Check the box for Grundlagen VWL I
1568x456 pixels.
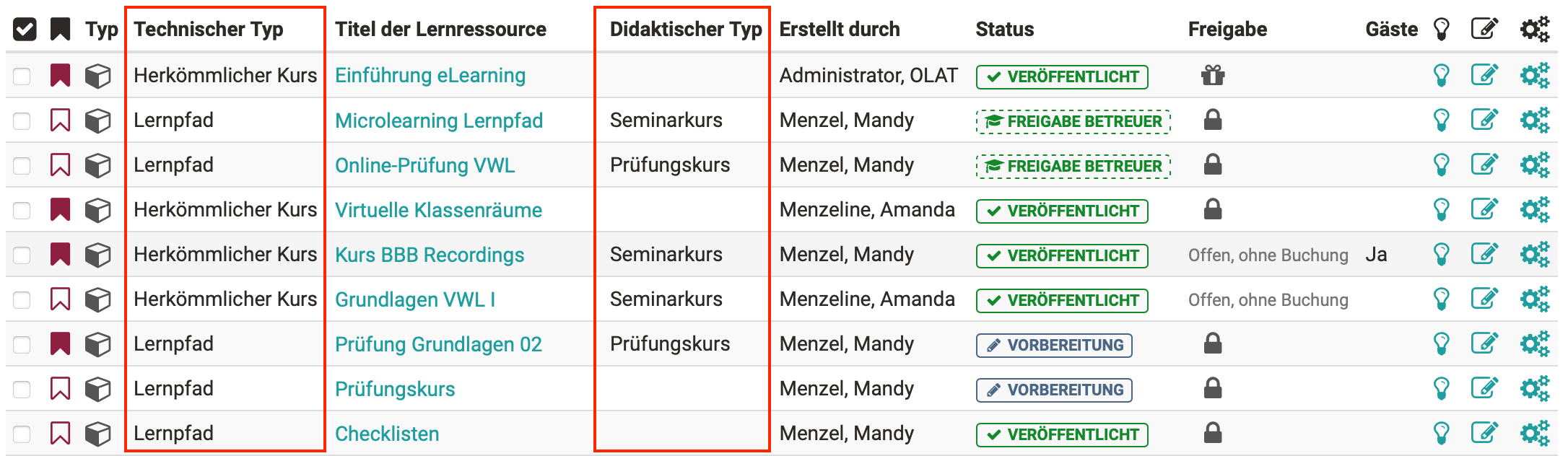(22, 299)
